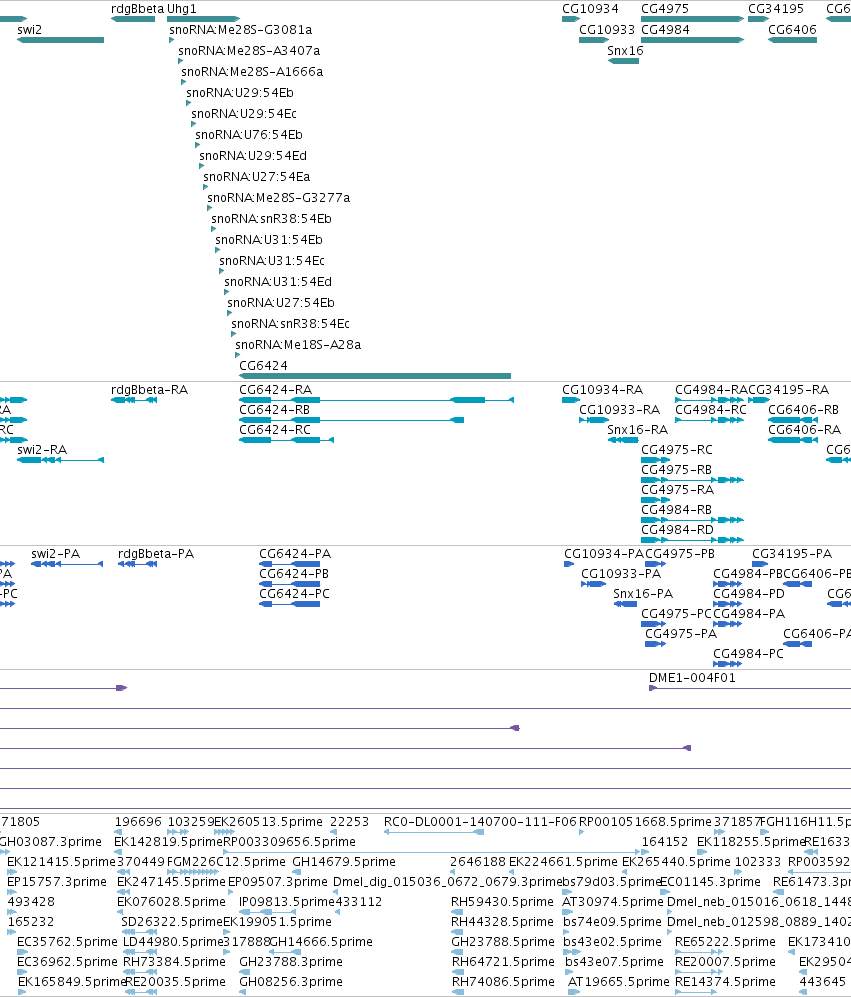The image size is (851, 997).
Task: Click snoRNA:U76:54Eb label
Action: [x=249, y=135]
